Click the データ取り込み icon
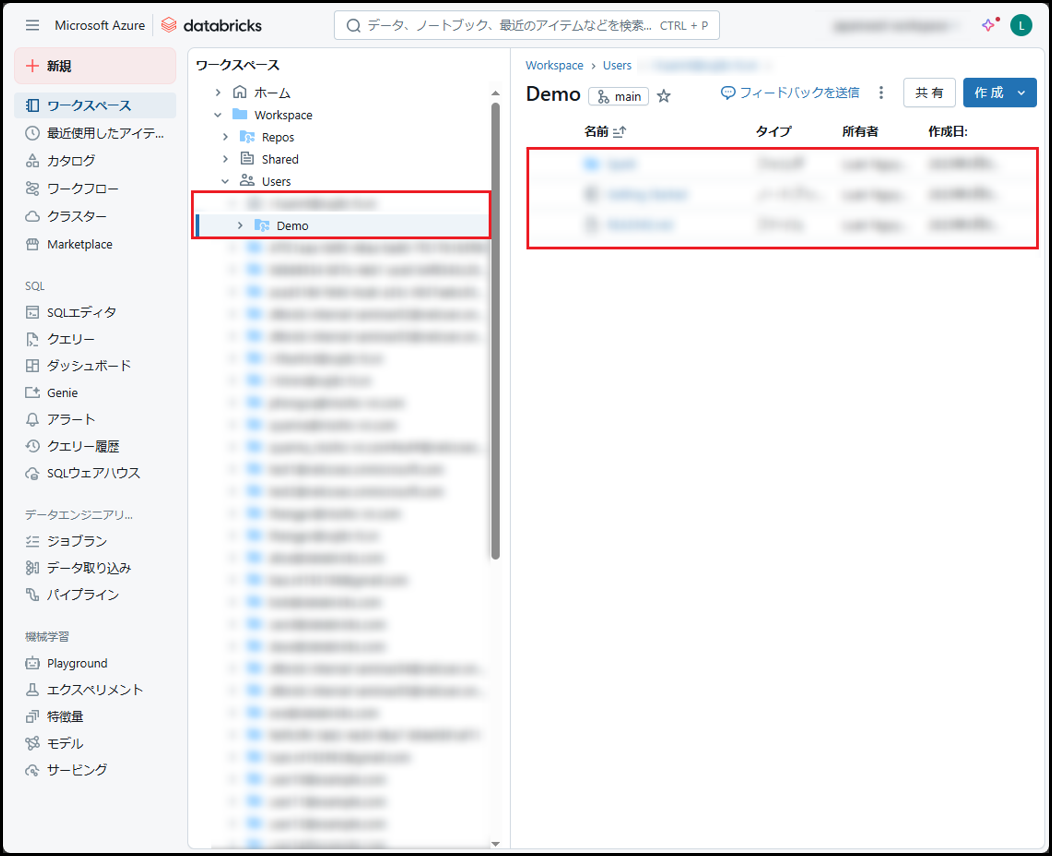1052x856 pixels. point(32,568)
